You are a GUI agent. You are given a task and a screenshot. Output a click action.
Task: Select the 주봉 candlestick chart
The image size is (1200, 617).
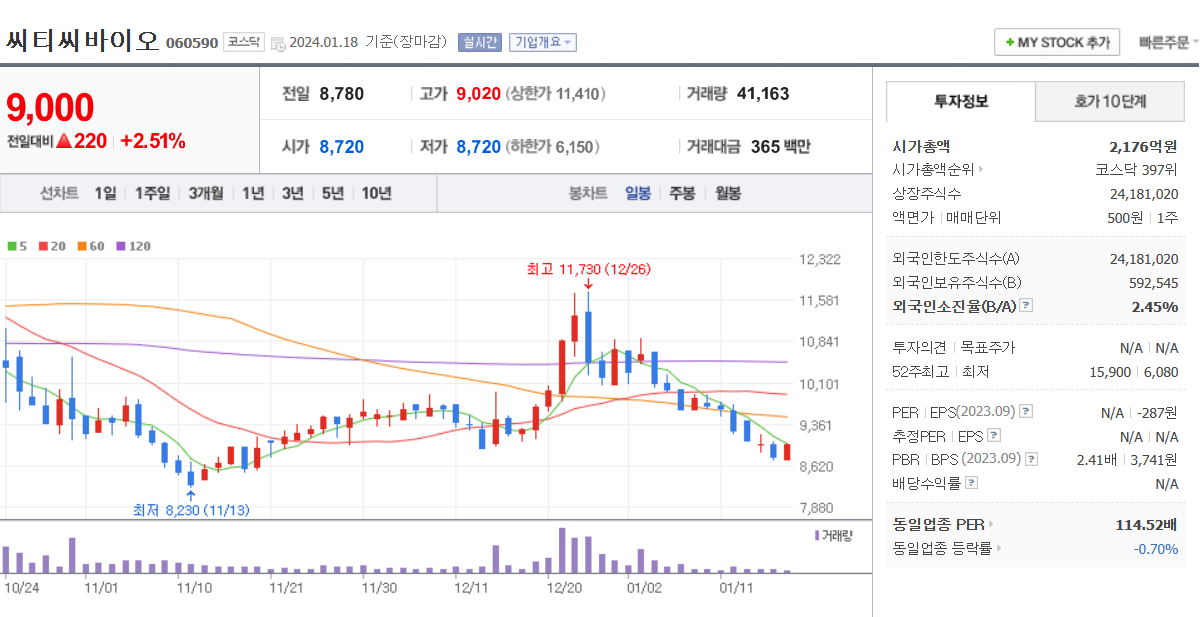pos(682,193)
